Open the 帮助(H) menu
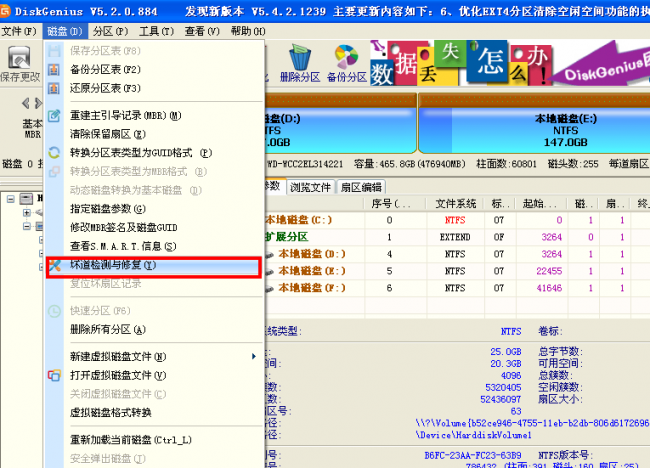This screenshot has width=650, height=468. (248, 31)
